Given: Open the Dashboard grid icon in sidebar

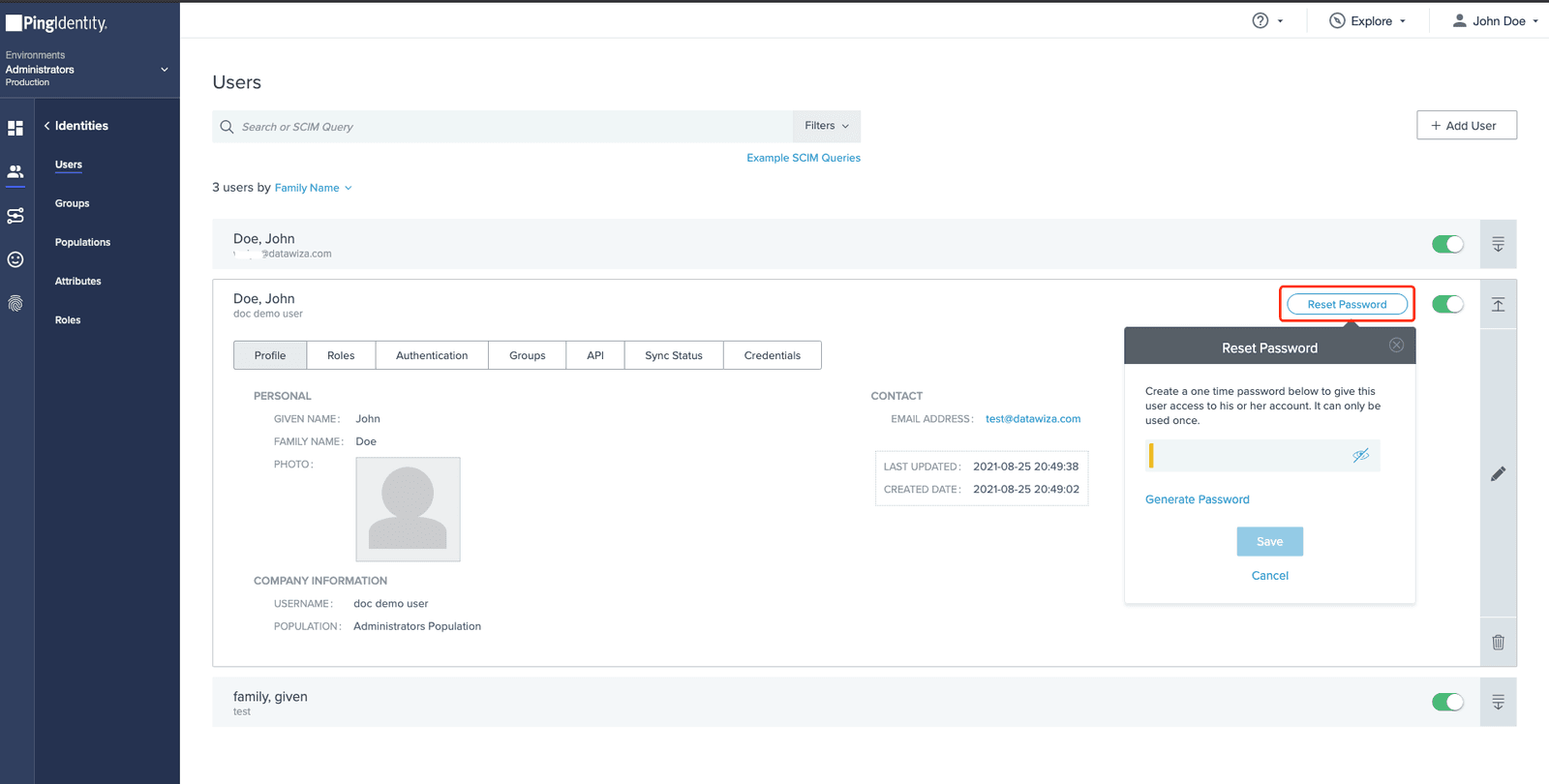Looking at the screenshot, I should click(x=15, y=128).
